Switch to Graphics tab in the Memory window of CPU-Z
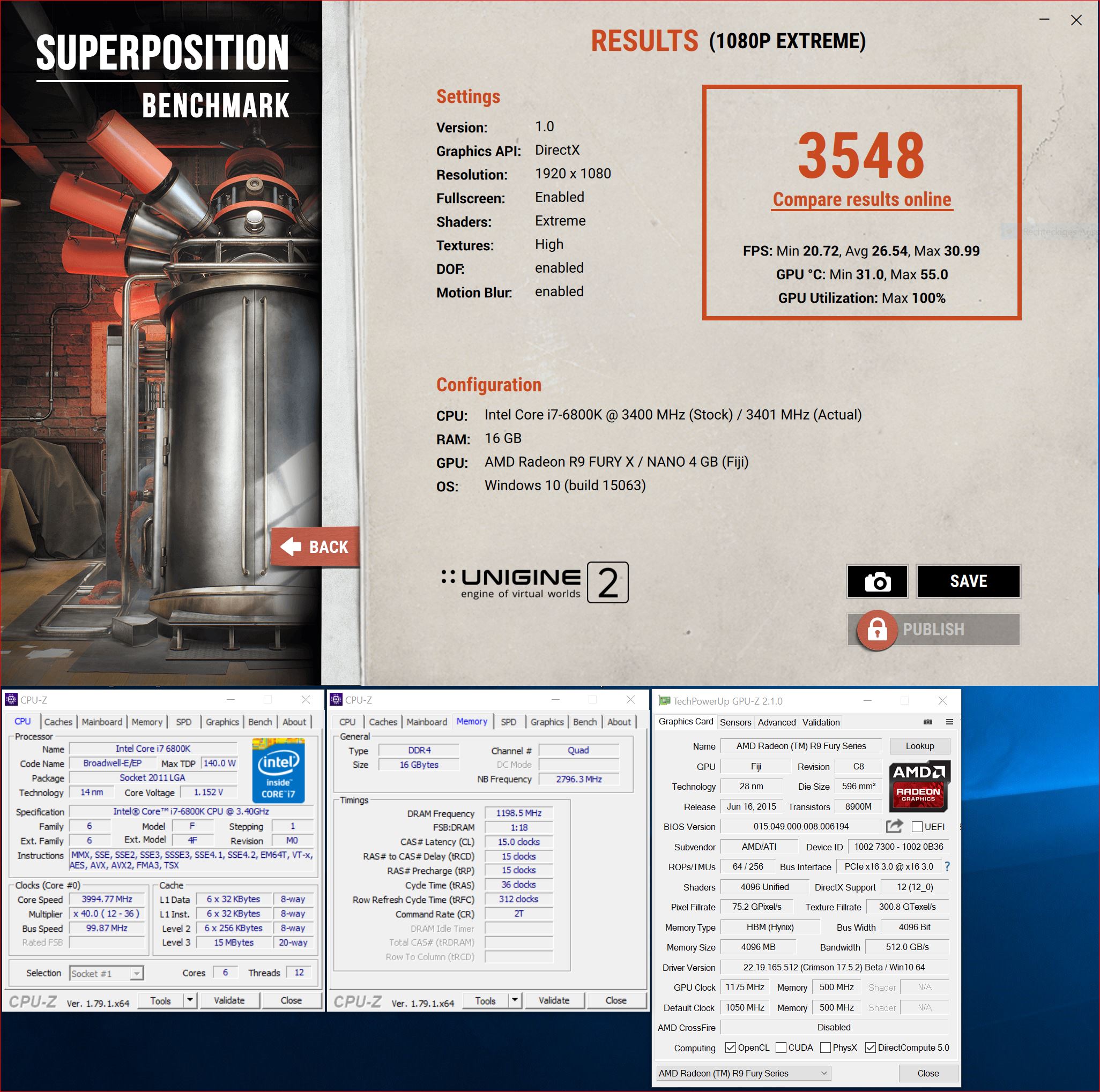The height and width of the screenshot is (1092, 1100). 547,722
